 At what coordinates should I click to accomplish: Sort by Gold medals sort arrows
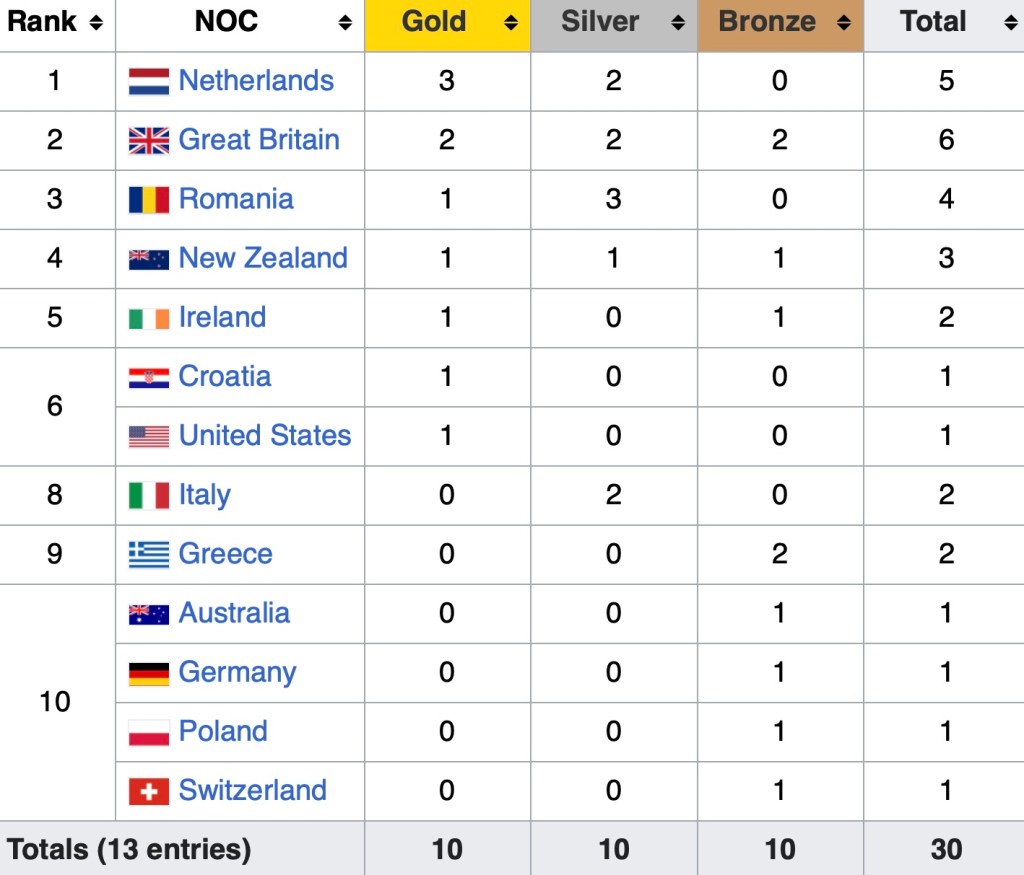click(511, 22)
